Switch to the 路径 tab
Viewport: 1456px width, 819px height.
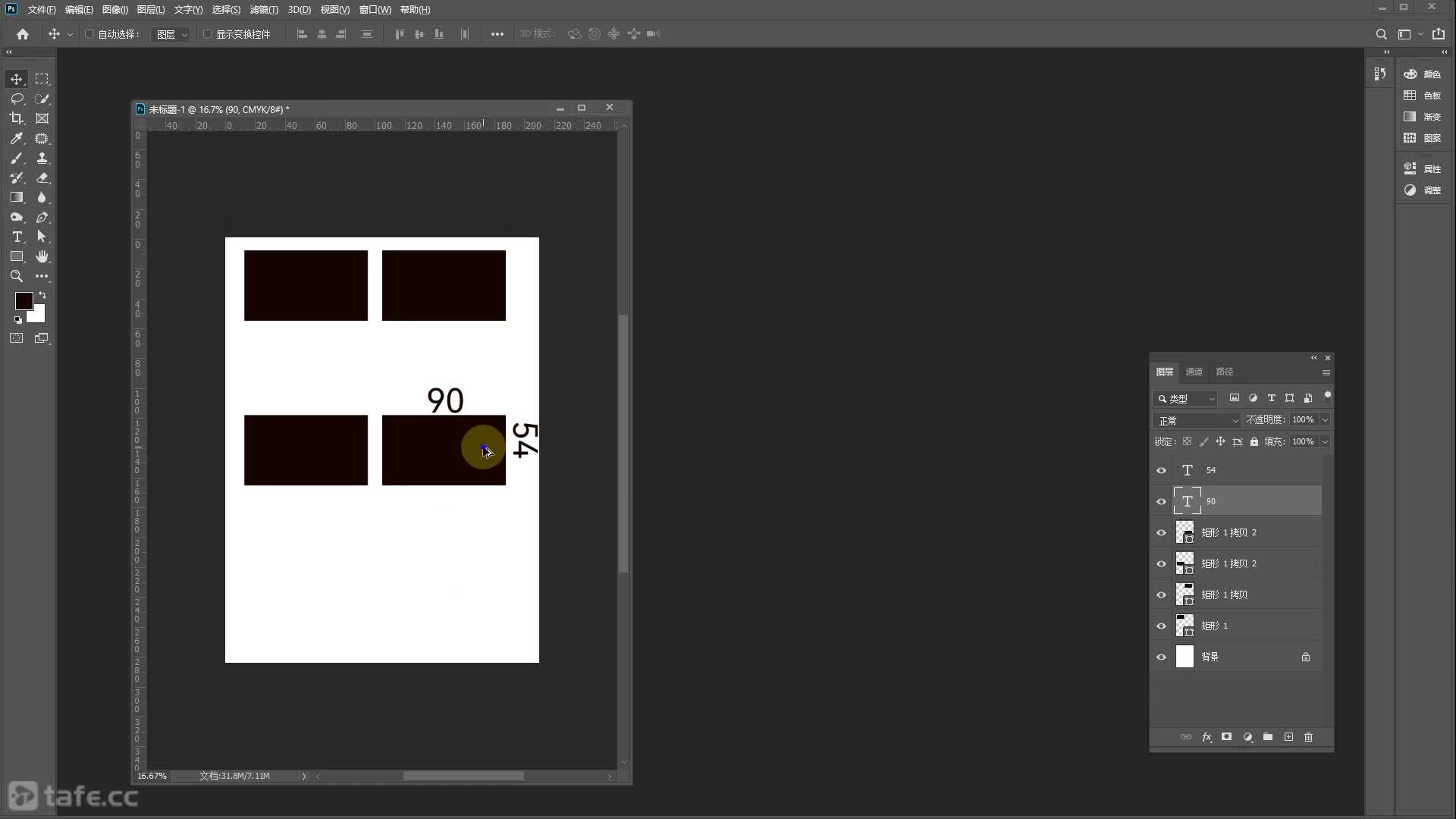(1225, 372)
